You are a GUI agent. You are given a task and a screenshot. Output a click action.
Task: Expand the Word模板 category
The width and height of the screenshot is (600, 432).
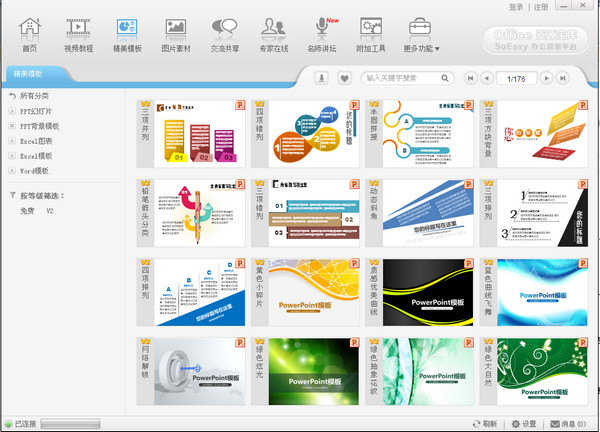point(37,171)
